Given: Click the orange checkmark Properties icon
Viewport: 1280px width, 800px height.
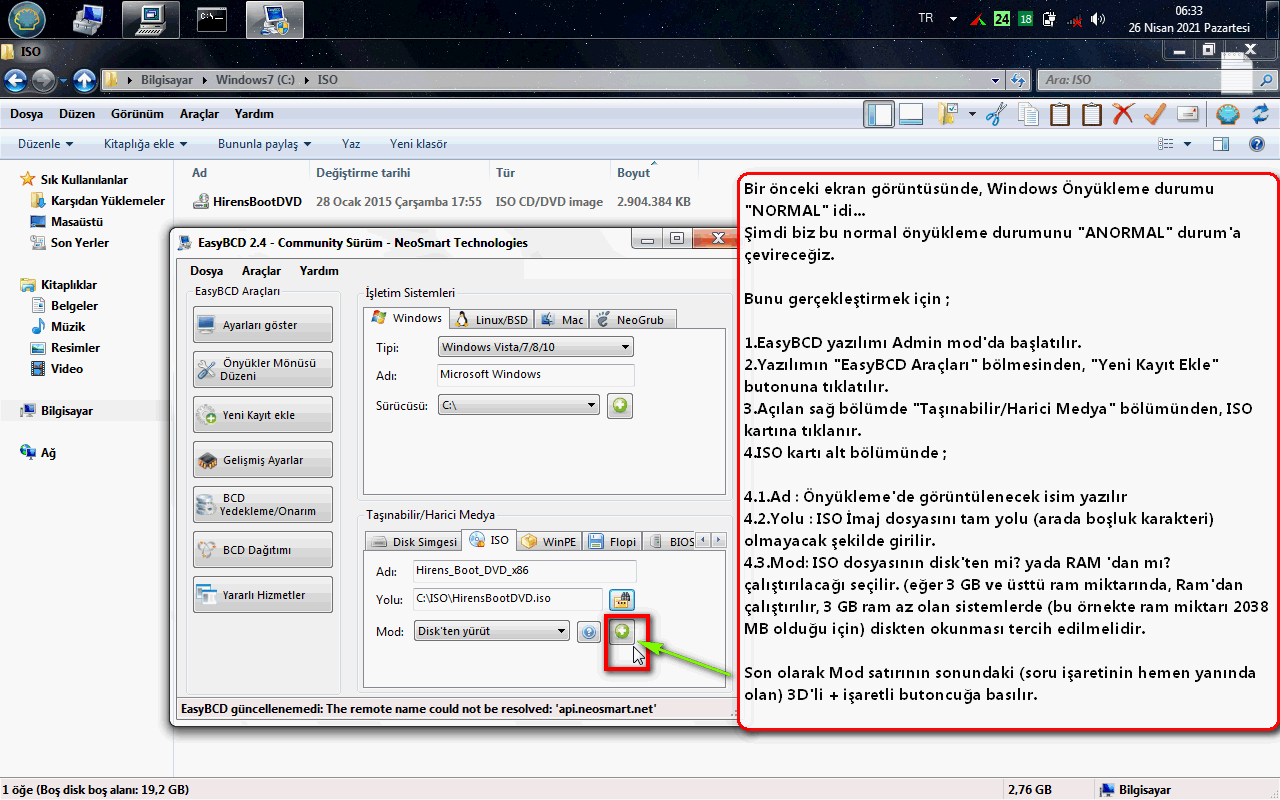Looking at the screenshot, I should point(1155,114).
